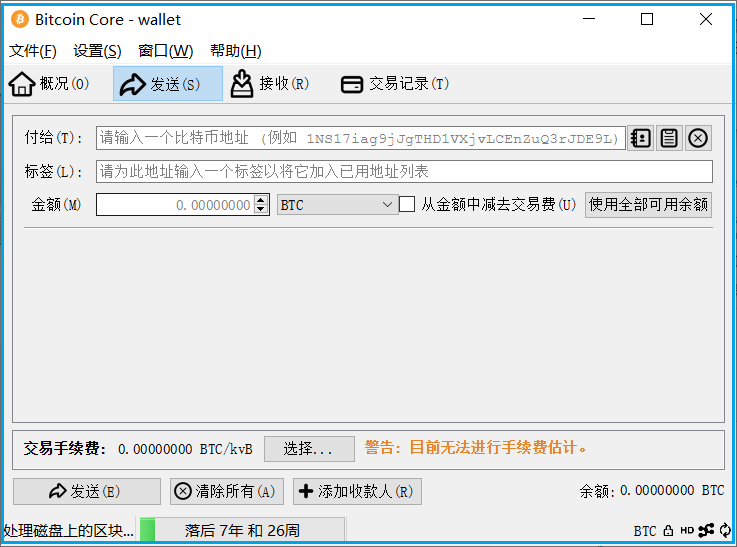Decrease amount with the spinner down arrow
Viewport: 737px width, 547px height.
pyautogui.click(x=261, y=210)
